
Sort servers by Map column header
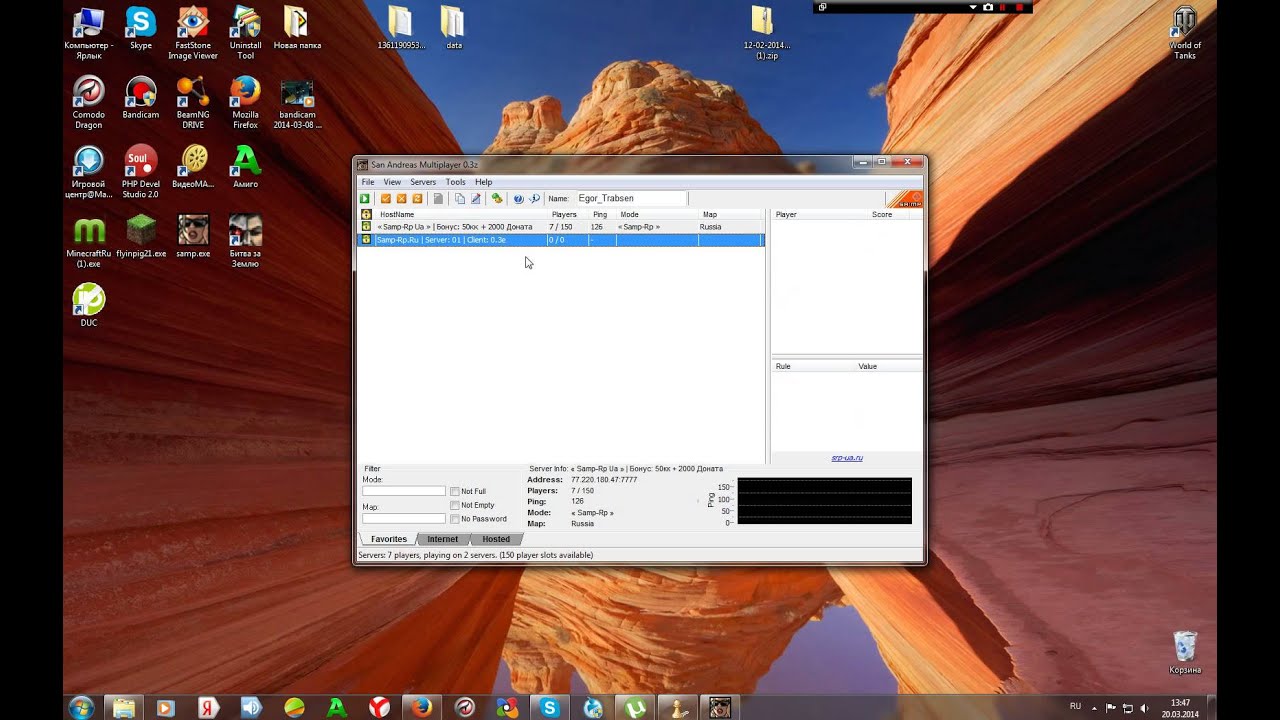point(731,214)
